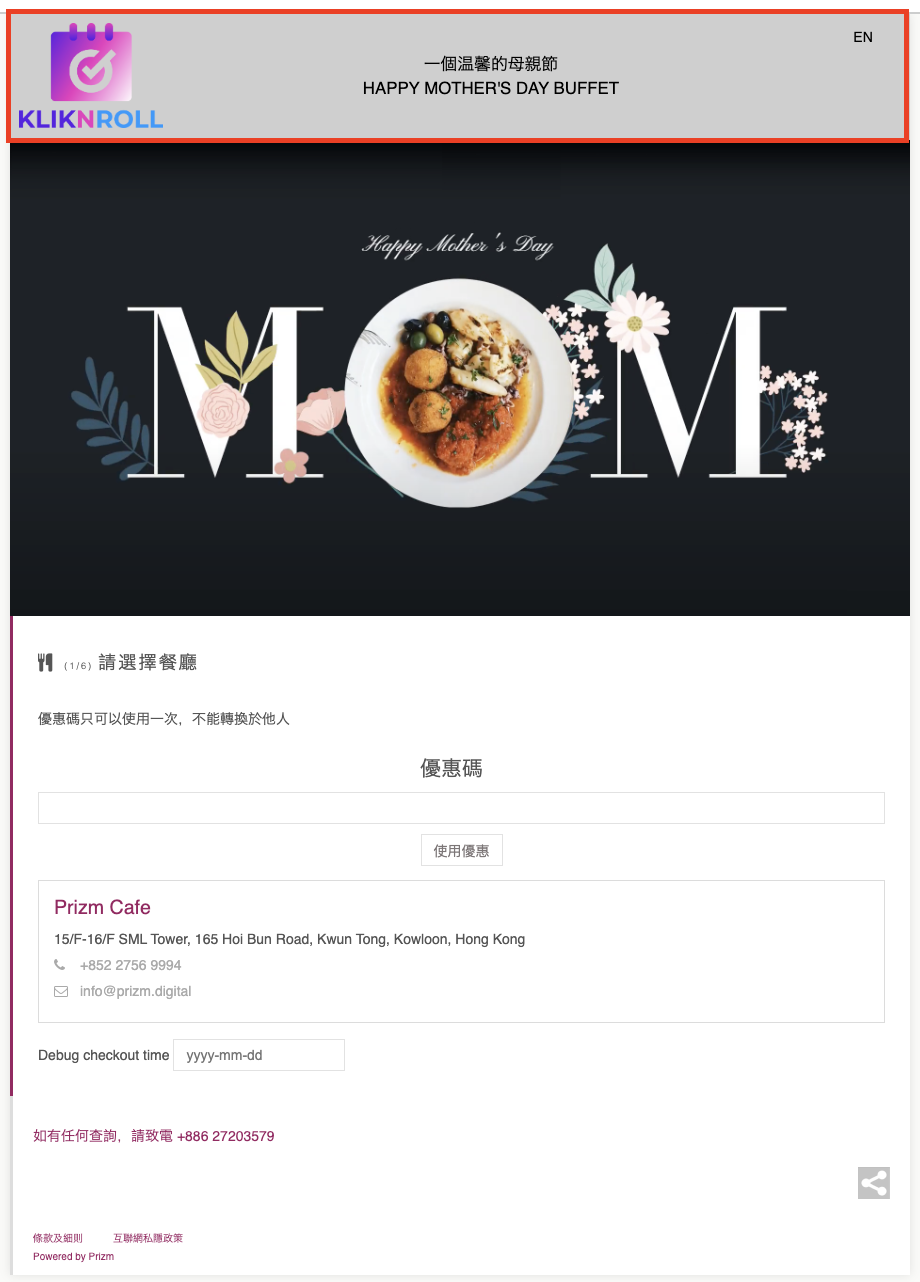Click the envelope email icon
This screenshot has width=920, height=1282.
pyautogui.click(x=61, y=991)
